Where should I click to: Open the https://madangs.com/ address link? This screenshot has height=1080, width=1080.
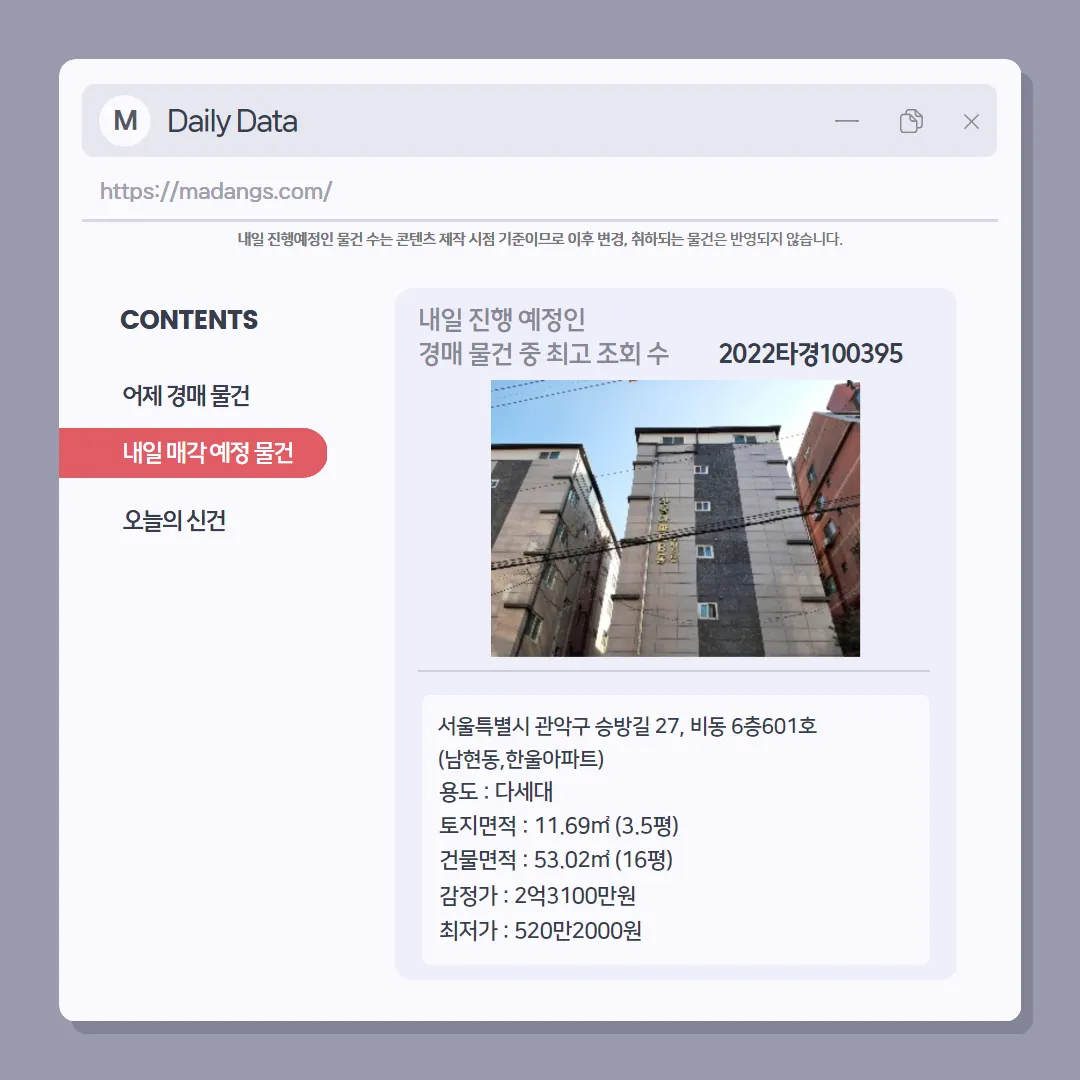click(x=216, y=191)
